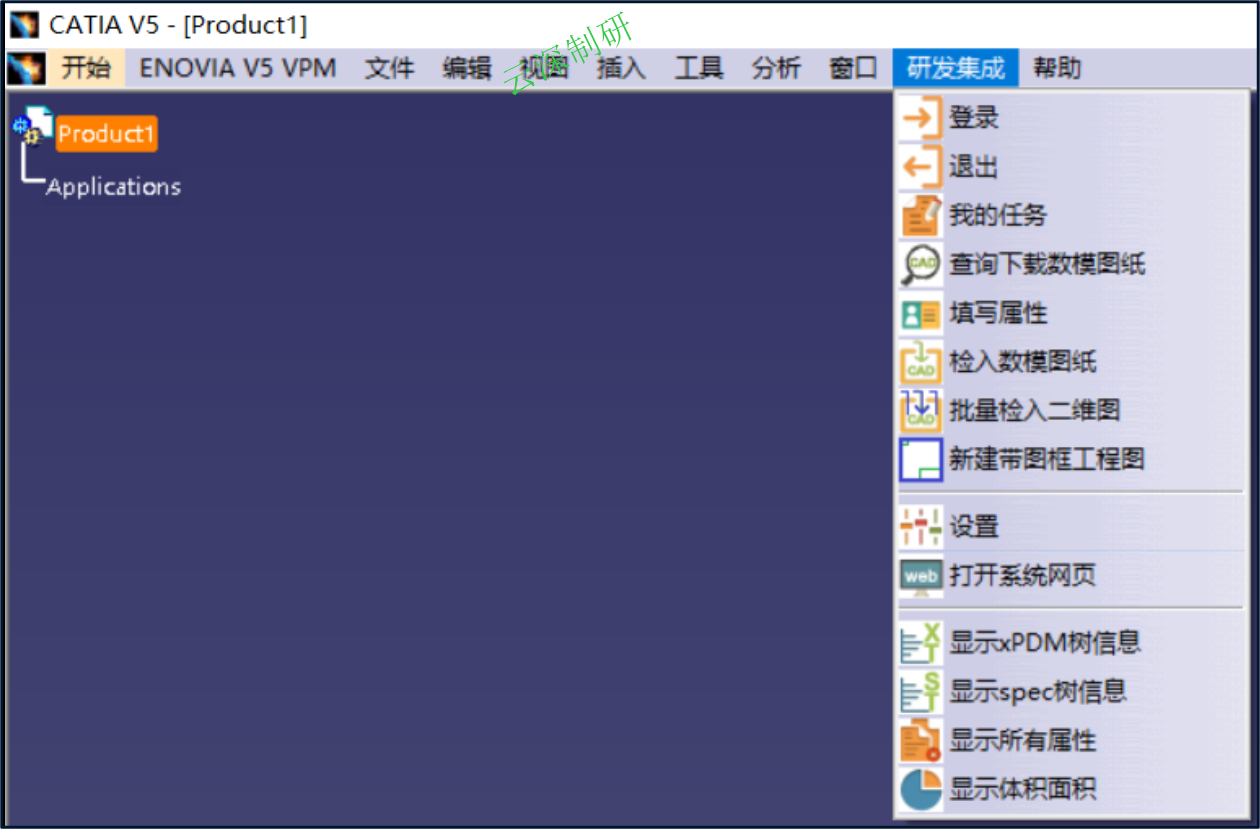This screenshot has width=1260, height=829.
Task: Choose the 设置 entry text
Action: pyautogui.click(x=974, y=526)
